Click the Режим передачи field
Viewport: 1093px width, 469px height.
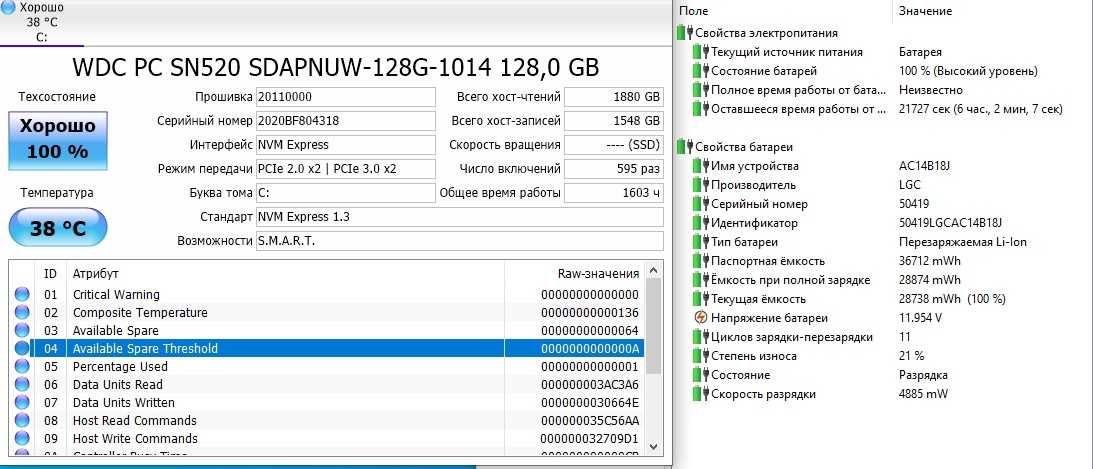346,169
